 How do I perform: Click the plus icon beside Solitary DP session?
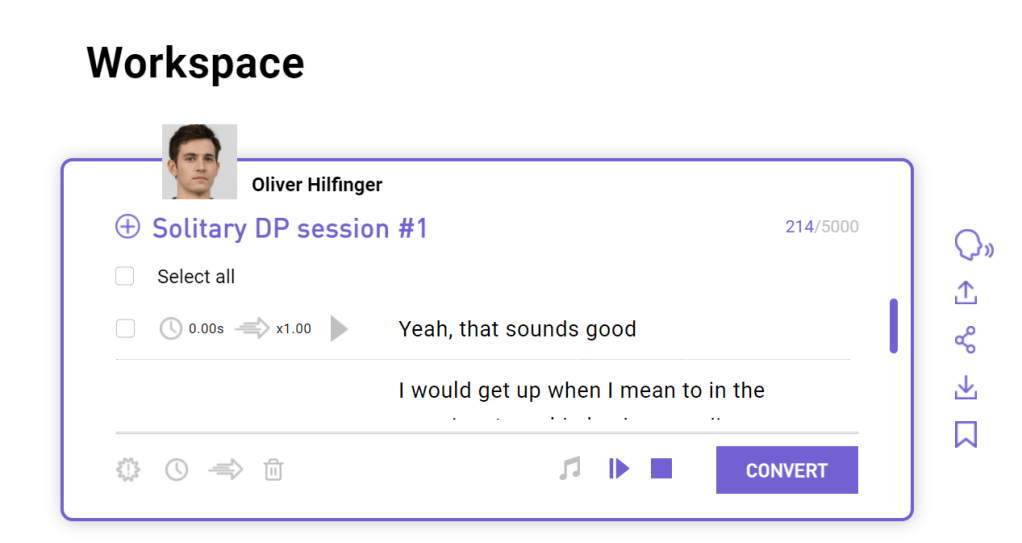[x=128, y=227]
